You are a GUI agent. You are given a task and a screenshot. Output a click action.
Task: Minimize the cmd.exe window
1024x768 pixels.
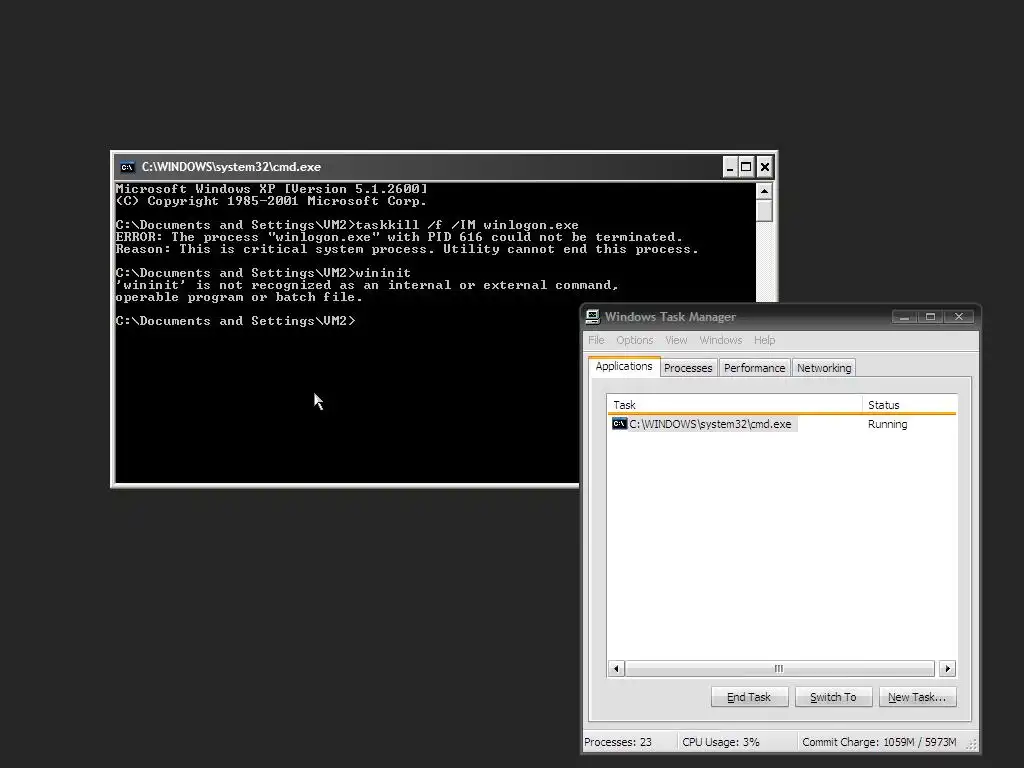[x=730, y=167]
